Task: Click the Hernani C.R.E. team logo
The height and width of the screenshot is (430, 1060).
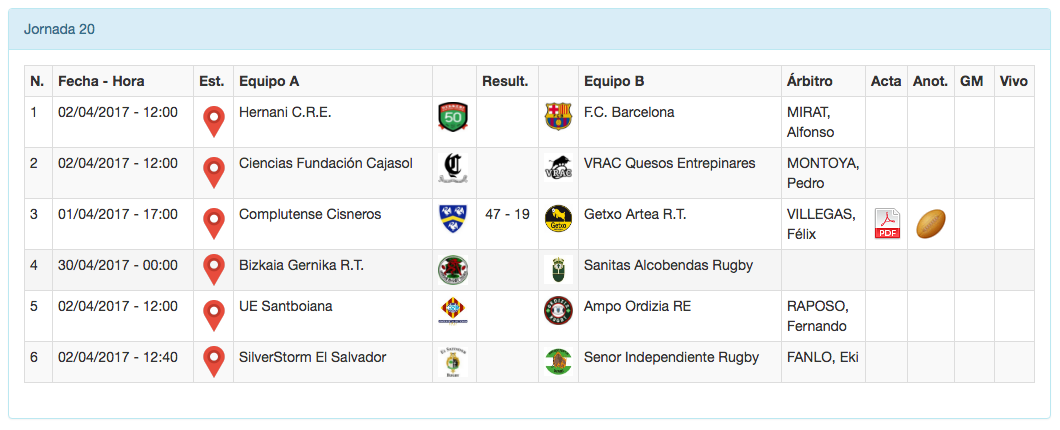Action: (x=453, y=117)
